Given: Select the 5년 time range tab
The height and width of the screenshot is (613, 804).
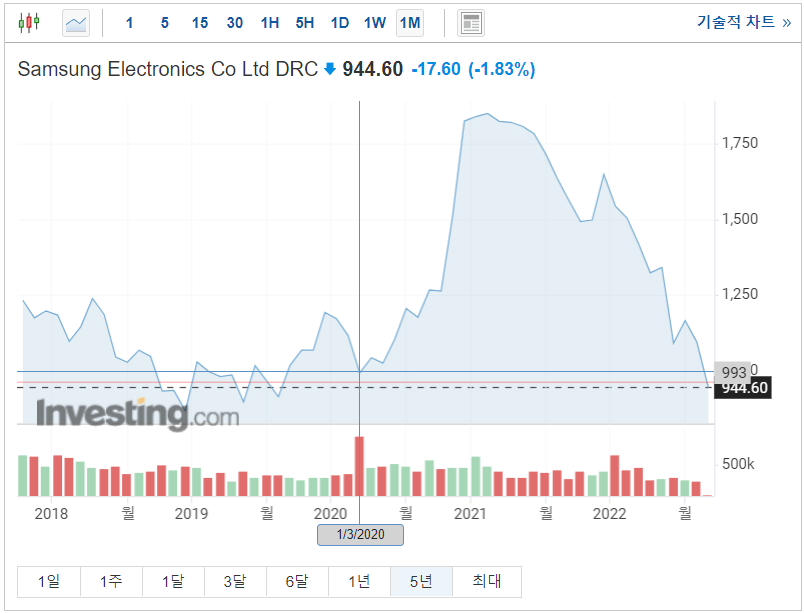Looking at the screenshot, I should 421,581.
